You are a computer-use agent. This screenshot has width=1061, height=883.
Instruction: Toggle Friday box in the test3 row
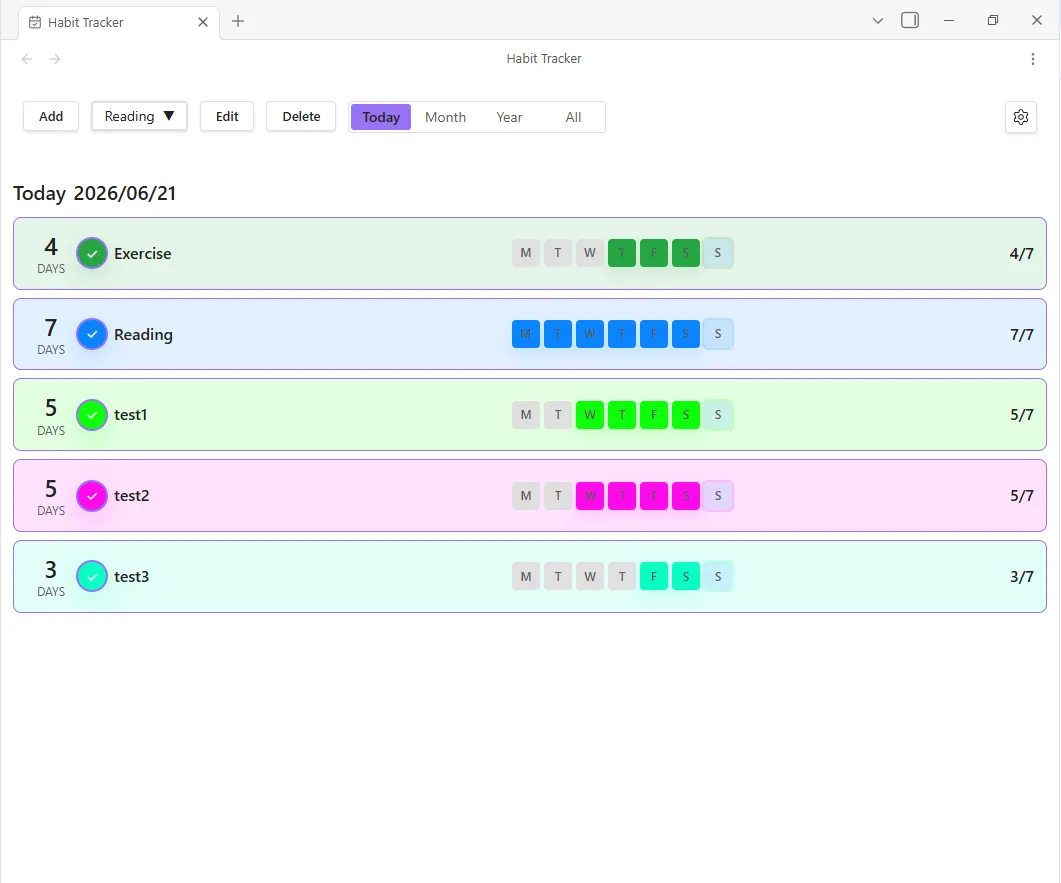pyautogui.click(x=654, y=576)
